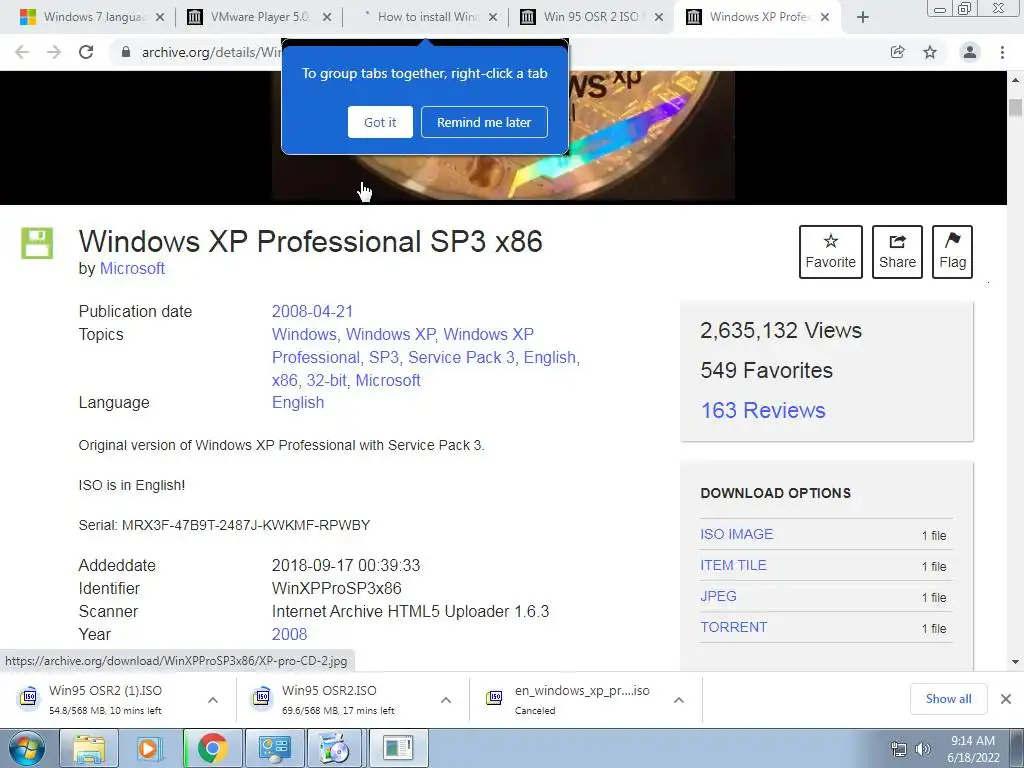Switch to the Win 95 OSR 2 ISO tab
This screenshot has height=768, width=1024.
[x=591, y=17]
